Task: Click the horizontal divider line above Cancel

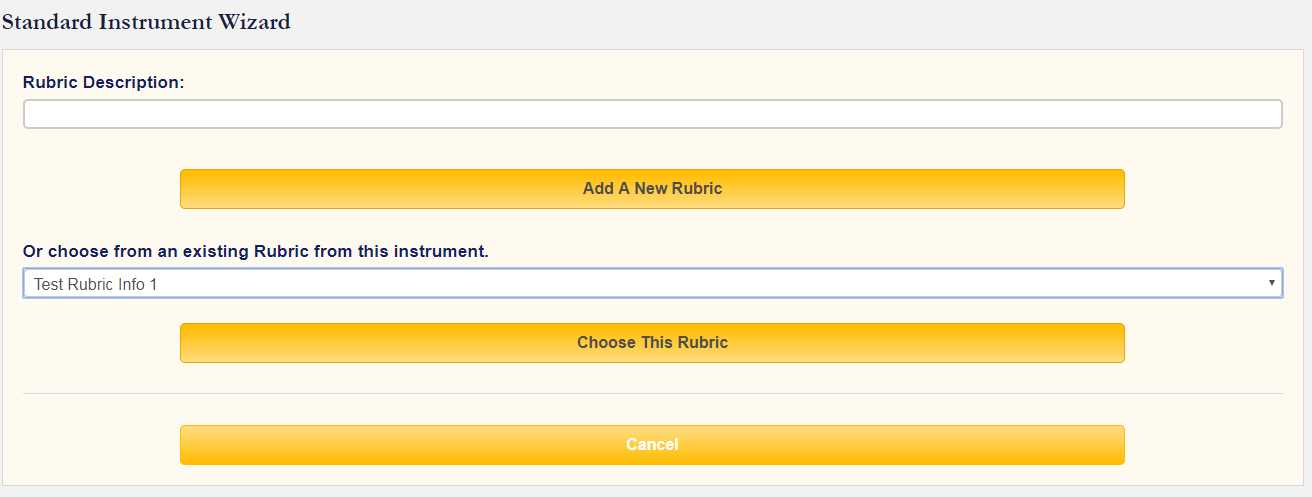Action: 652,393
